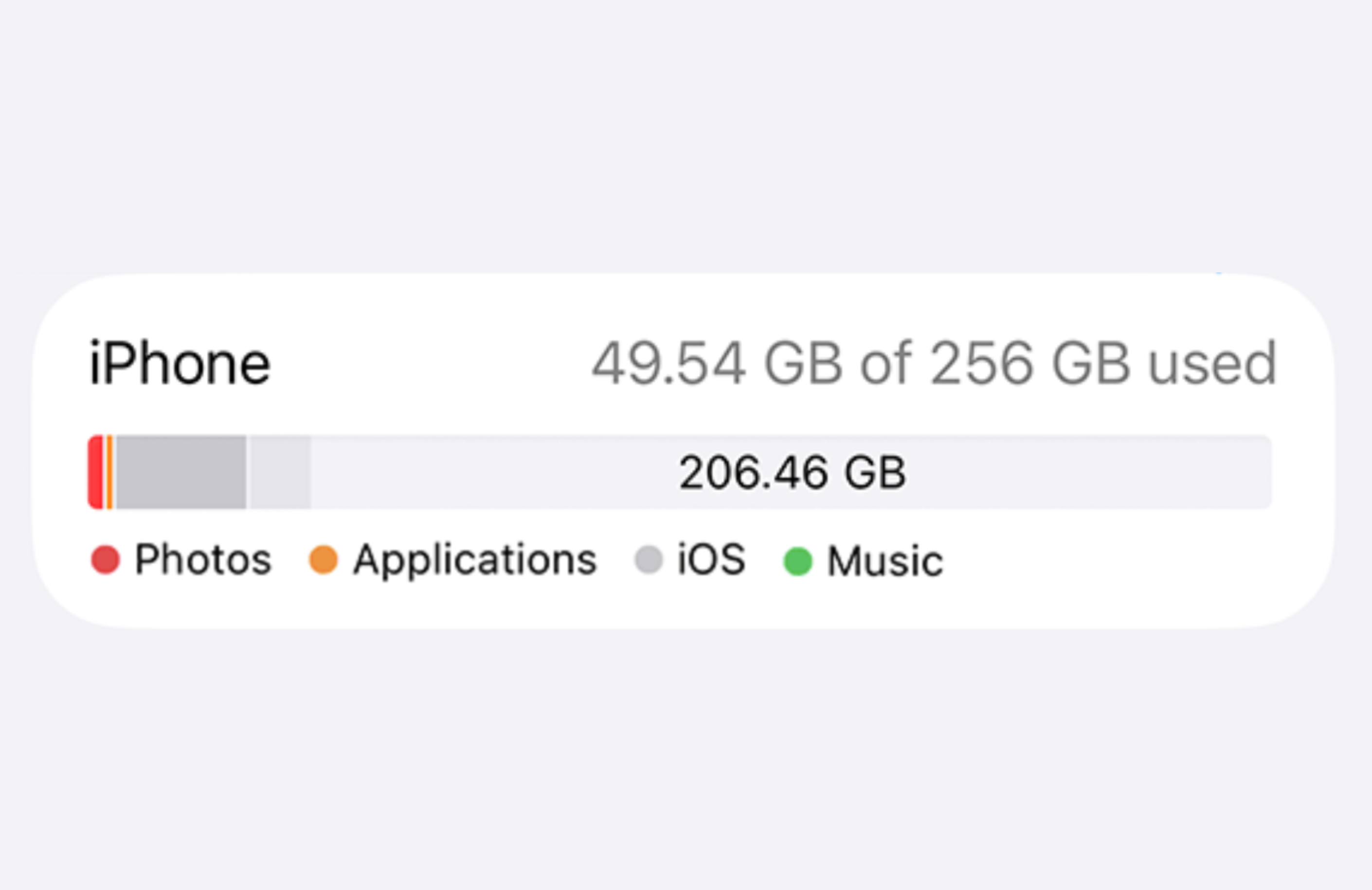Image resolution: width=1372 pixels, height=890 pixels.
Task: Click the red dot beside Photos
Action: pyautogui.click(x=106, y=560)
